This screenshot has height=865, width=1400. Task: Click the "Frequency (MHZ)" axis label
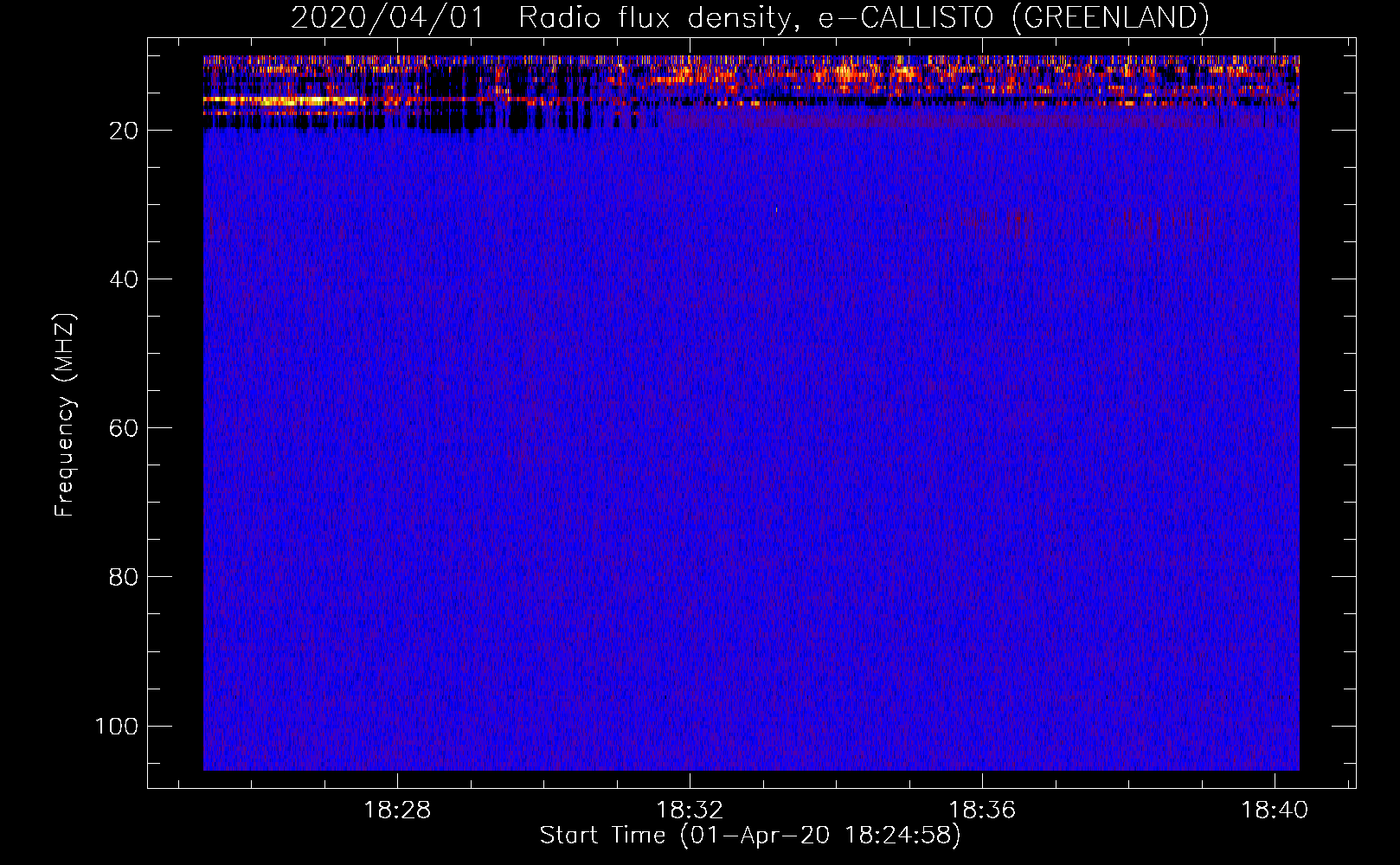point(65,415)
